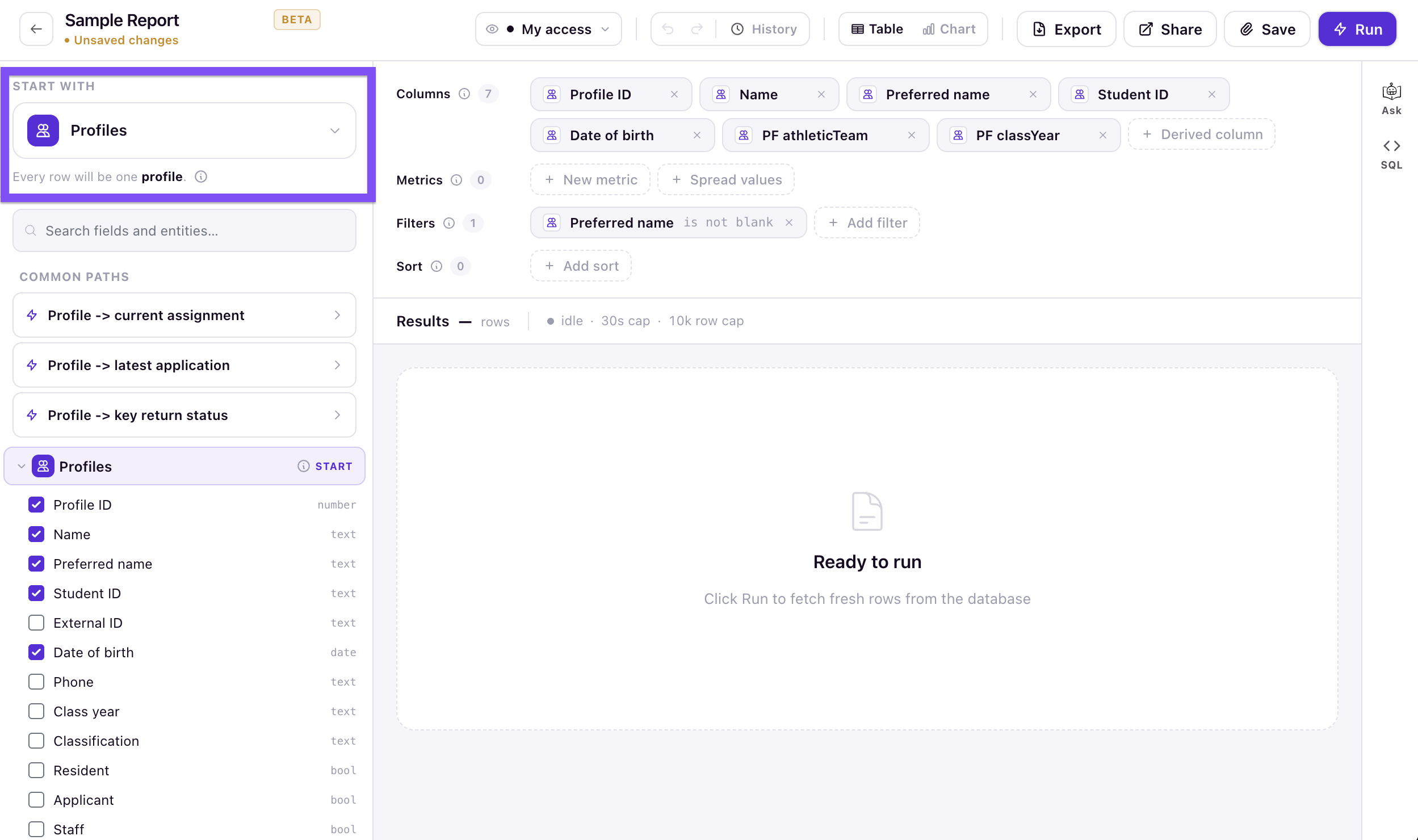Click the info icon next to Metrics
Viewport: 1418px width, 840px height.
[x=456, y=180]
